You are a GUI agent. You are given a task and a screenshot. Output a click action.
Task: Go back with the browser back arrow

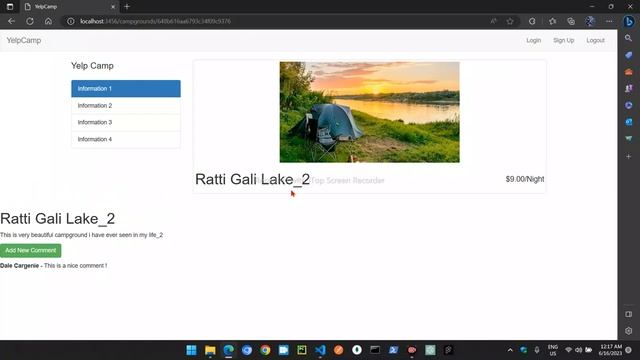(x=11, y=21)
